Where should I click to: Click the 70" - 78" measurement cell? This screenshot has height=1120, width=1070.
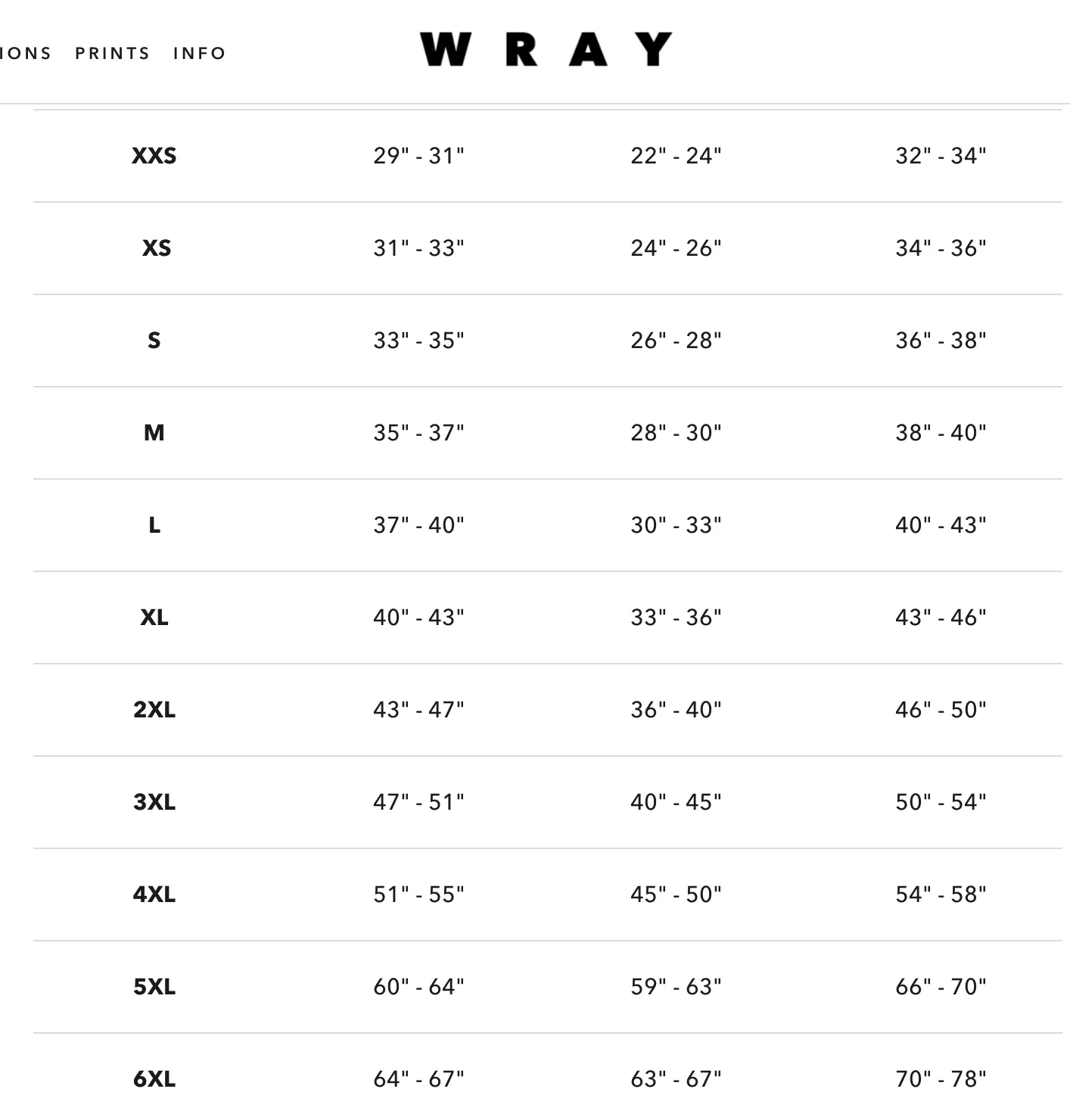941,1079
